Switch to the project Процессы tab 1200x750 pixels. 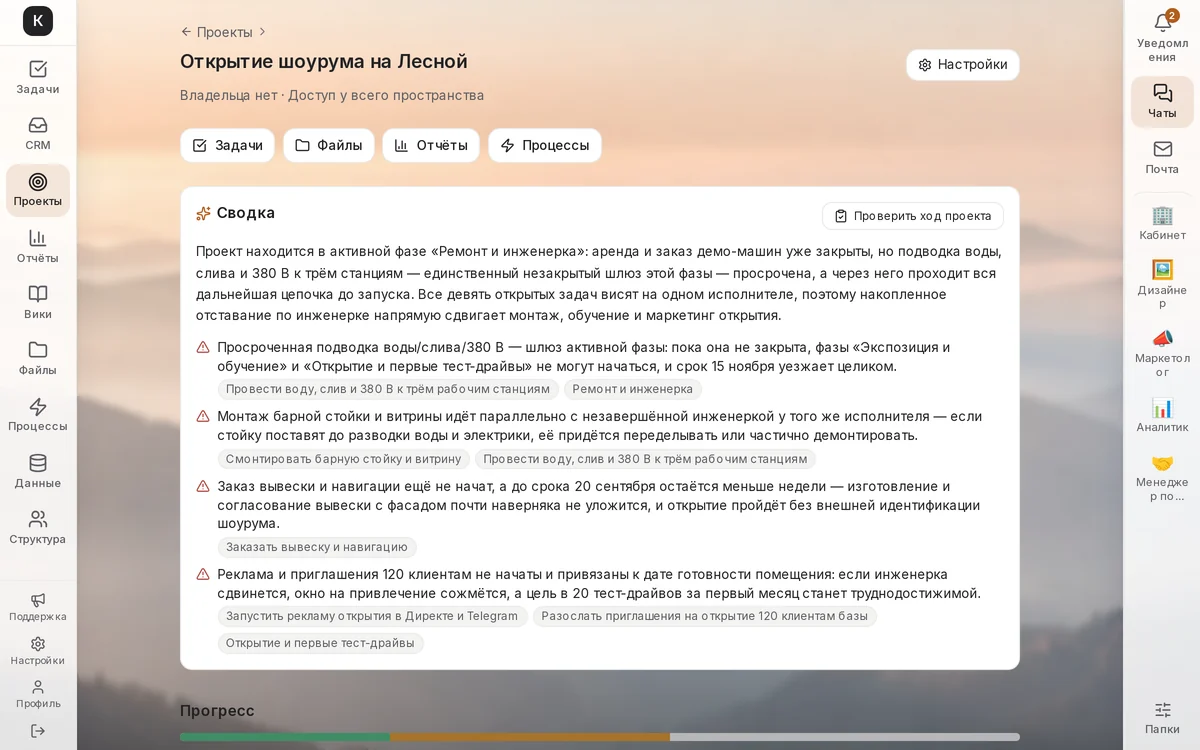pyautogui.click(x=545, y=145)
